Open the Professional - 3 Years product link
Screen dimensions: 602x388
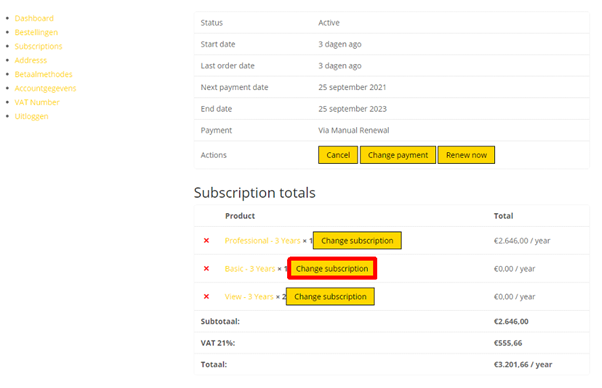click(x=263, y=241)
